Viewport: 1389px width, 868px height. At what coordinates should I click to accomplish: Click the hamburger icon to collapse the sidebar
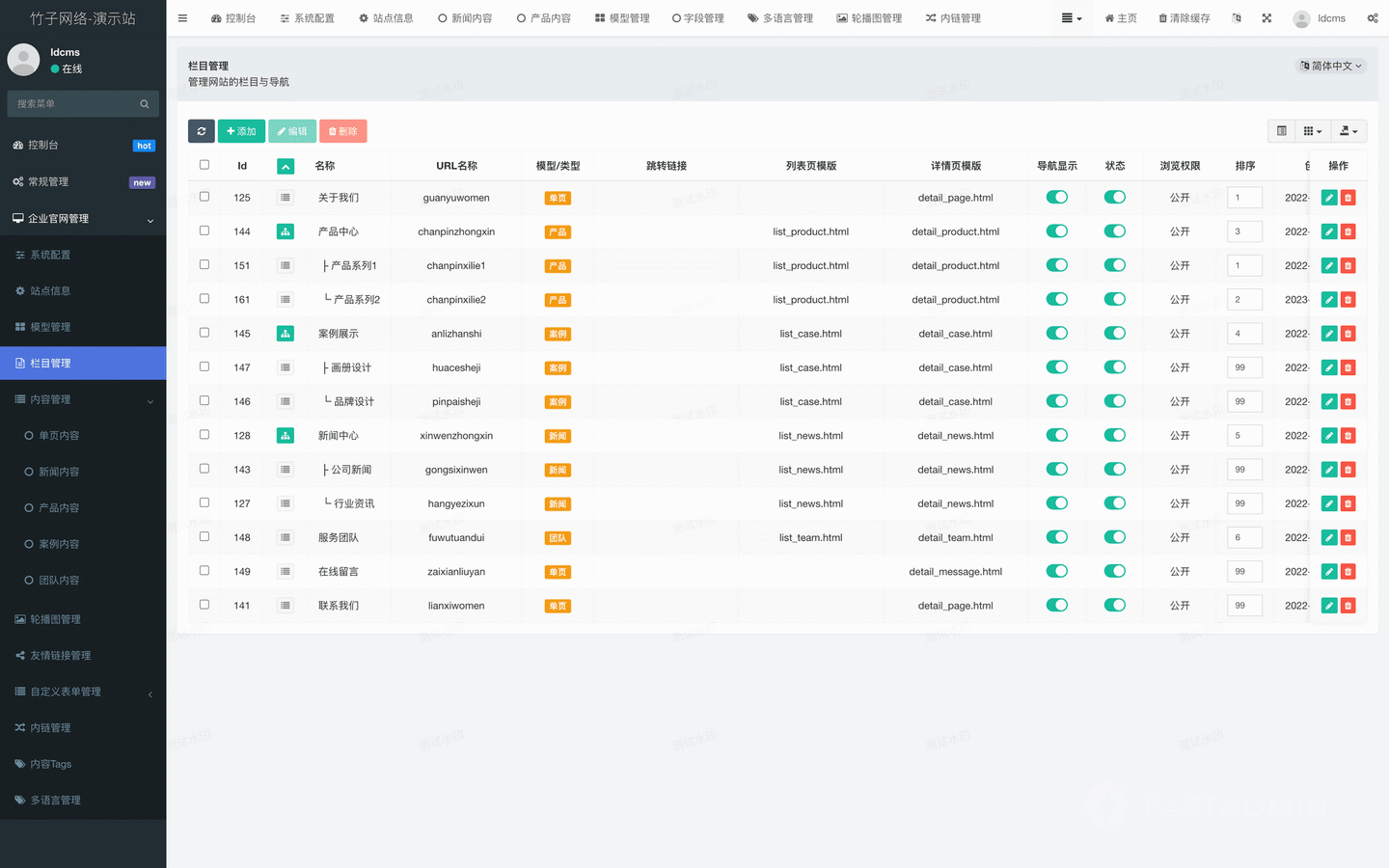[x=182, y=18]
